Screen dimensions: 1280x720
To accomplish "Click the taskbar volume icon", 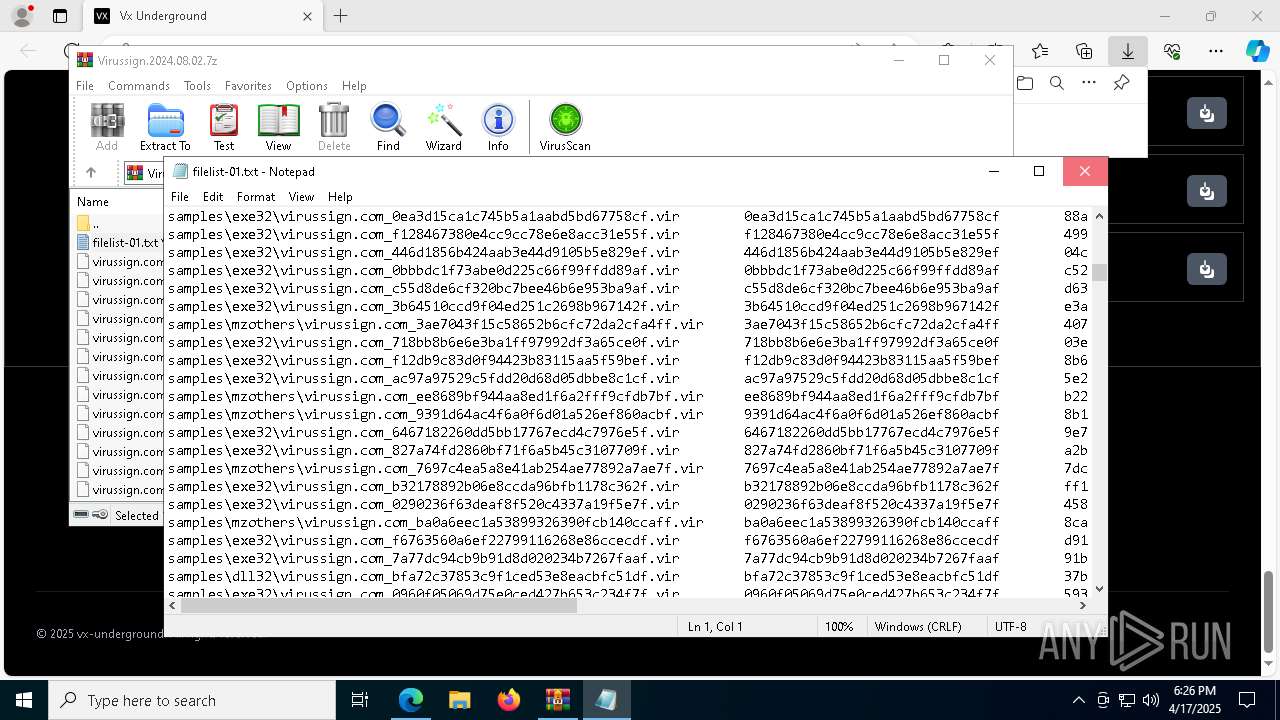I will tap(1150, 700).
